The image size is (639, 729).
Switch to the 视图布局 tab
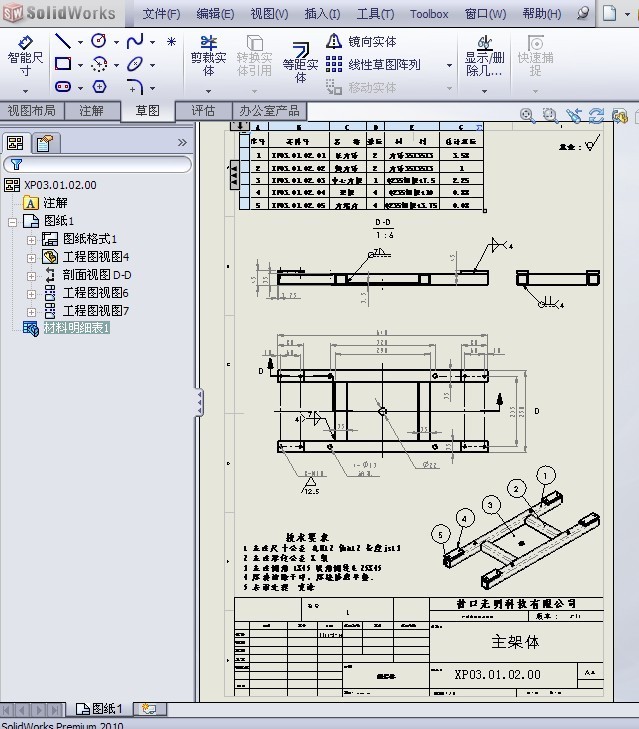pyautogui.click(x=32, y=111)
